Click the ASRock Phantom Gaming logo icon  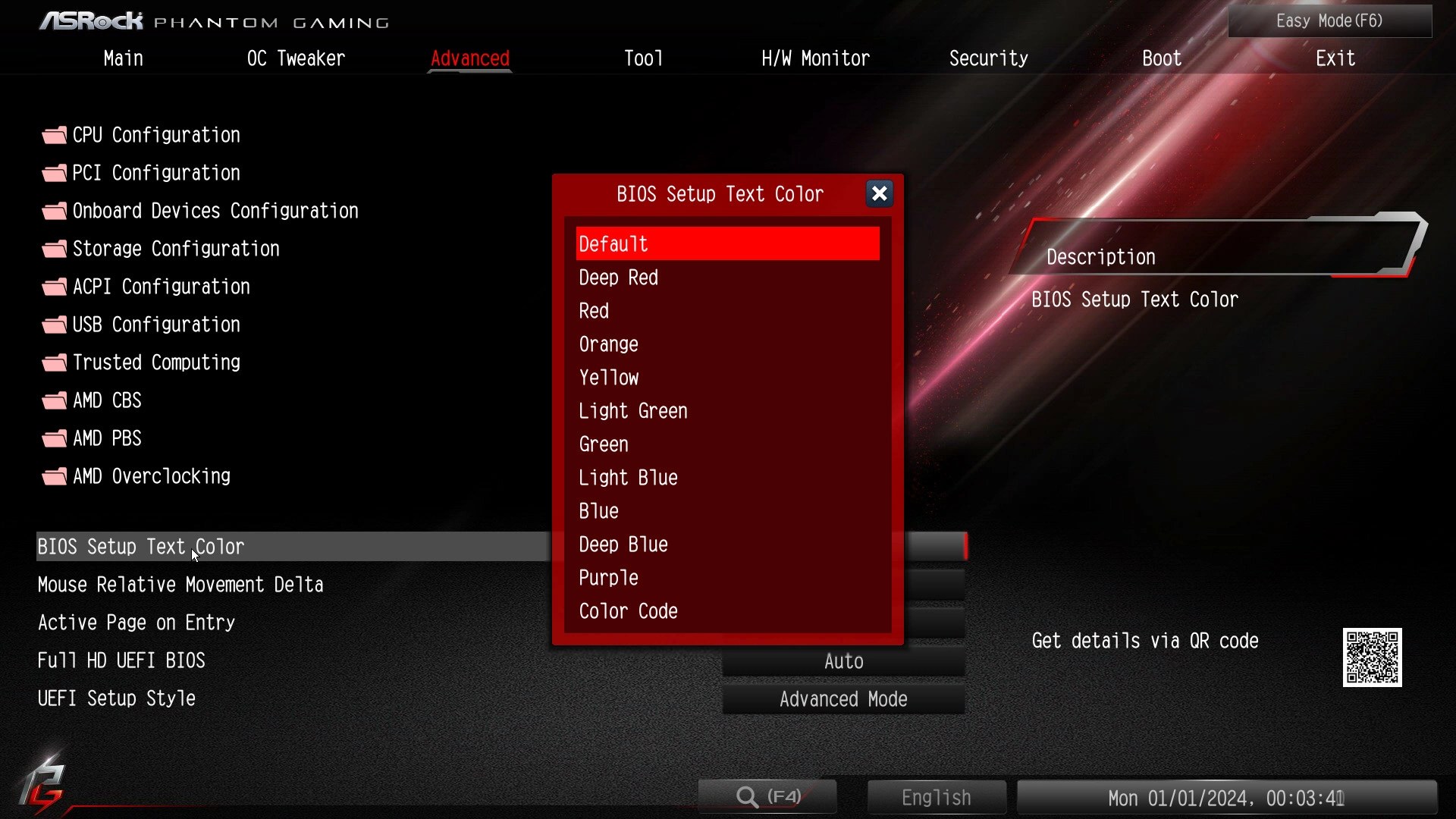[x=190, y=20]
